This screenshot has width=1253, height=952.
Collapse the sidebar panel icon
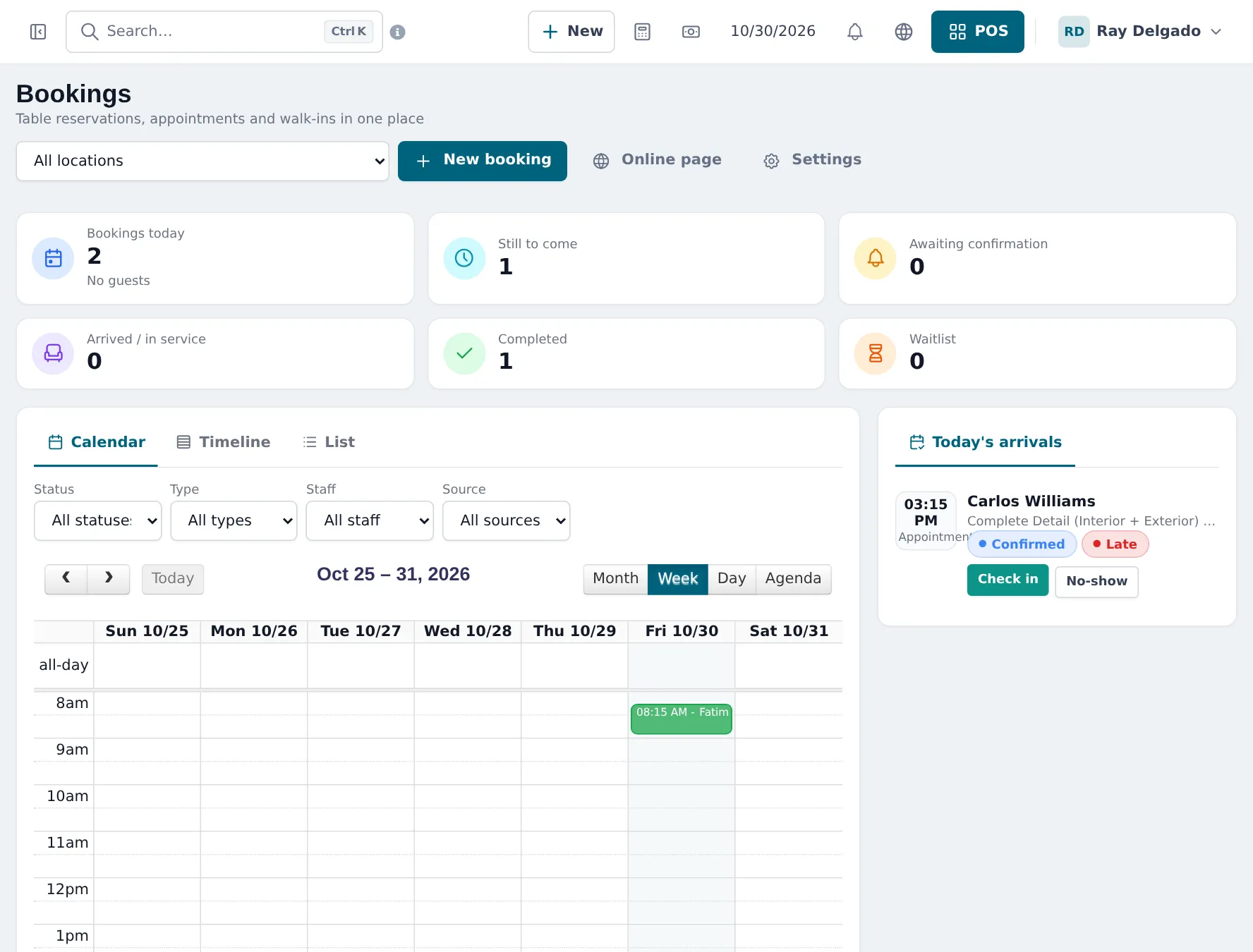(x=38, y=32)
